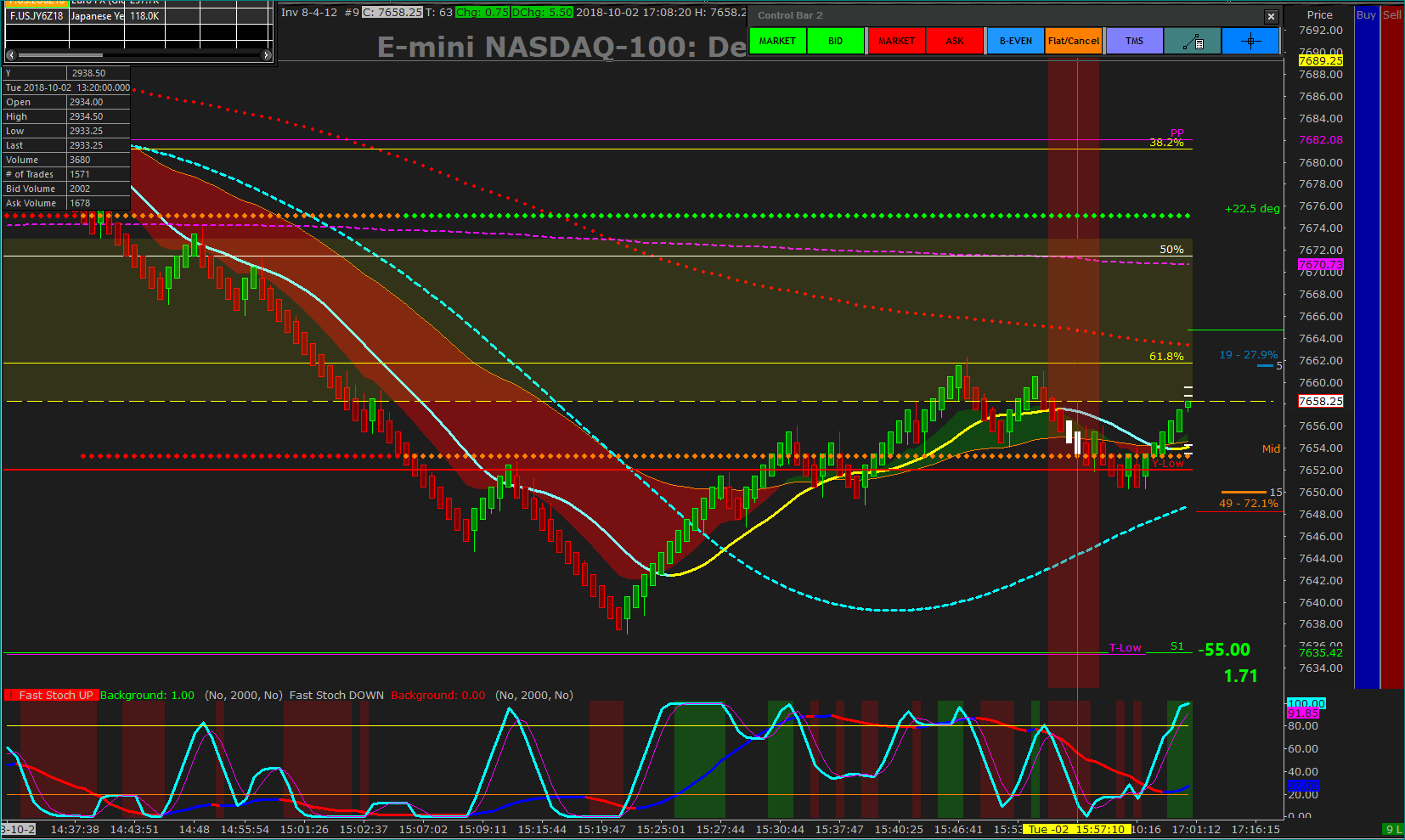This screenshot has height=840, width=1405.
Task: Click the green 9 L status indicator
Action: [x=1393, y=830]
